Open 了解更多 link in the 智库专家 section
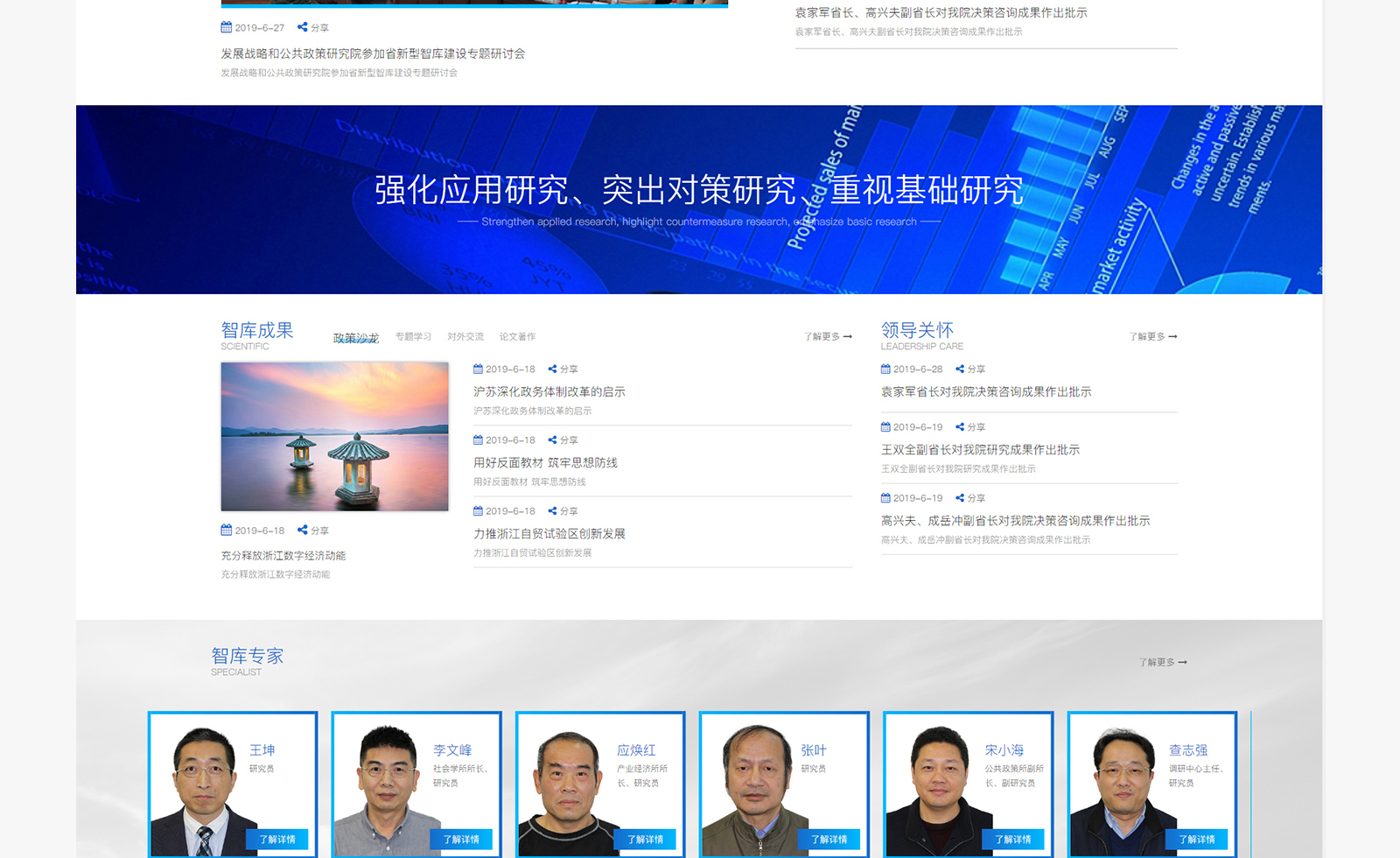1400x858 pixels. pyautogui.click(x=1162, y=663)
